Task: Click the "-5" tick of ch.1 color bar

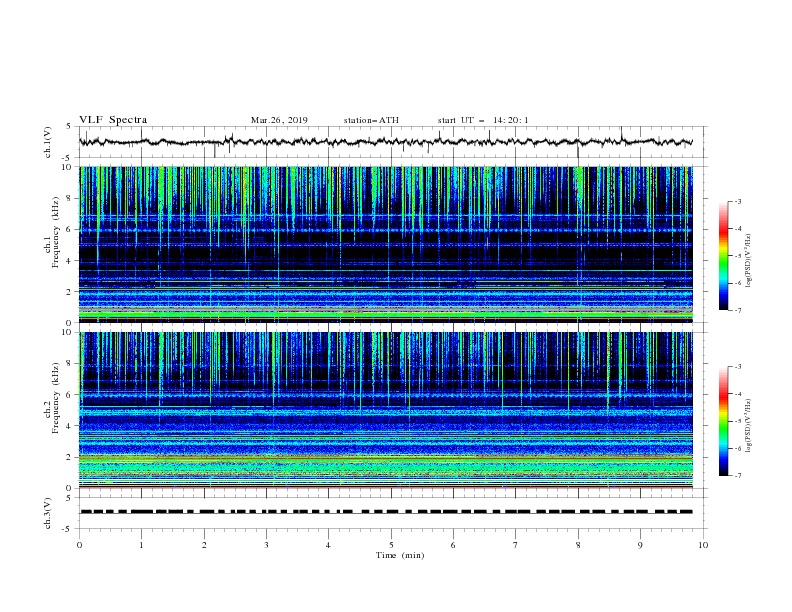Action: (x=737, y=256)
